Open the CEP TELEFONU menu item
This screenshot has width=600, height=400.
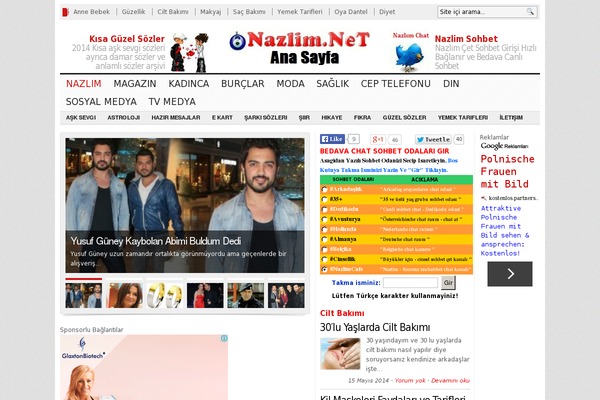point(396,83)
